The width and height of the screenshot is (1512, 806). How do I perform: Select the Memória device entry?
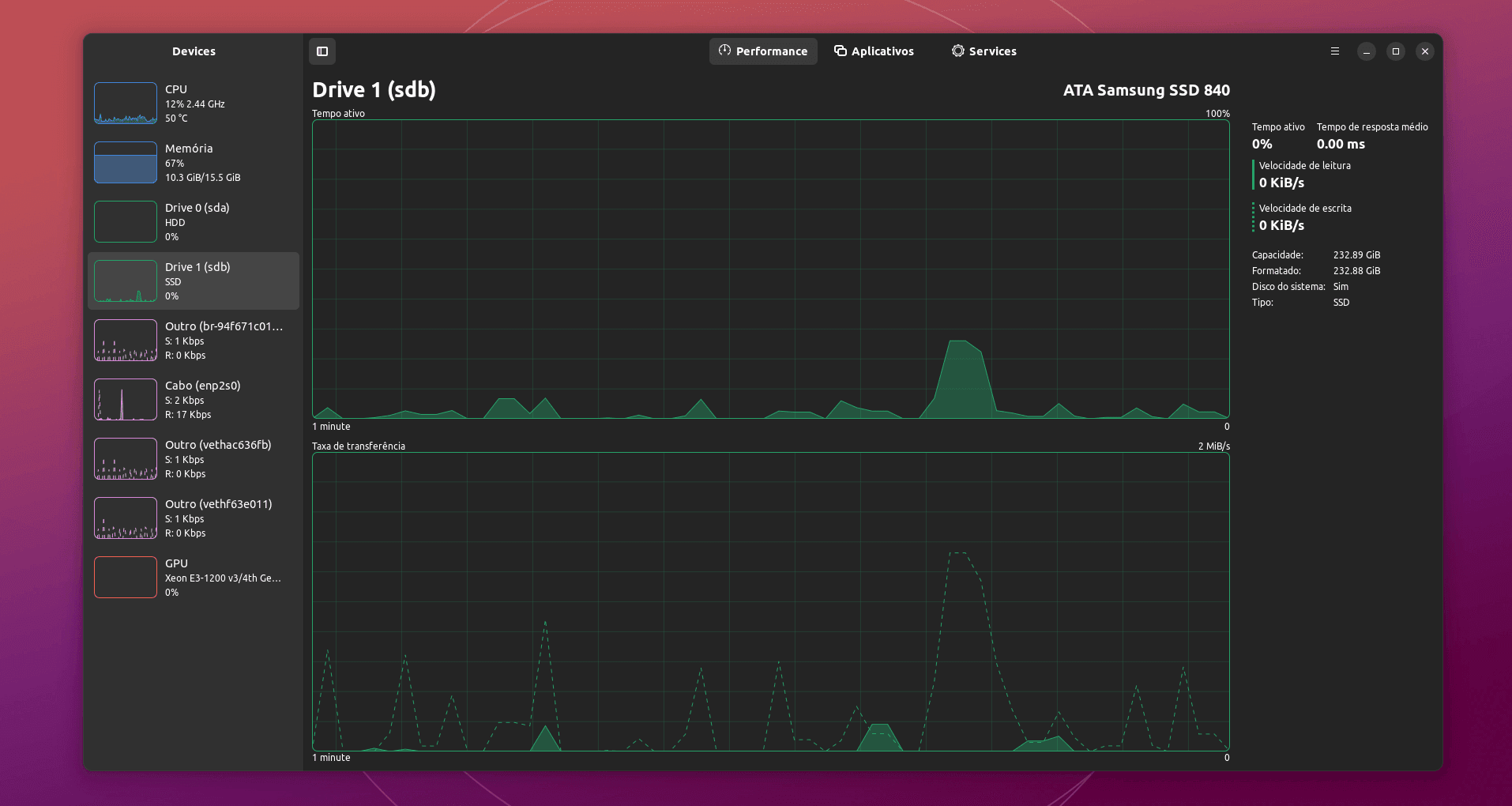tap(194, 163)
